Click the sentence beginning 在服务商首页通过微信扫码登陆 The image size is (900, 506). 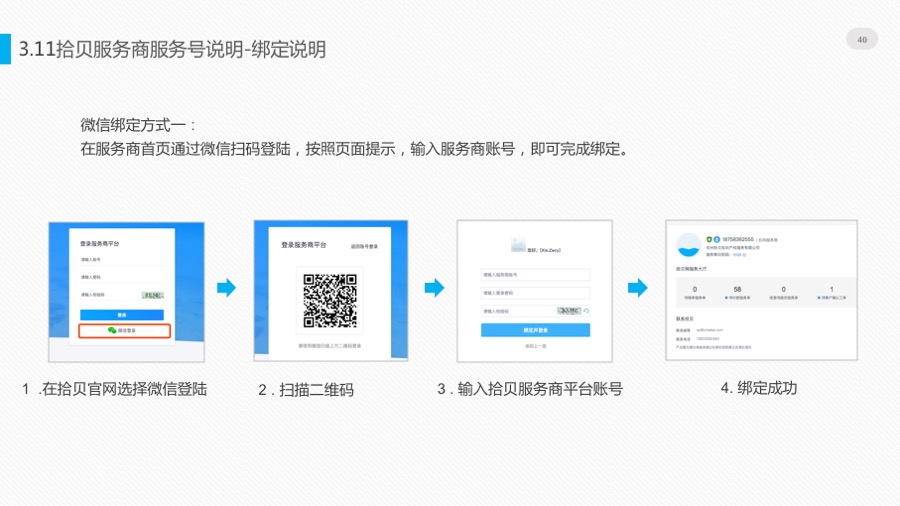click(x=354, y=149)
